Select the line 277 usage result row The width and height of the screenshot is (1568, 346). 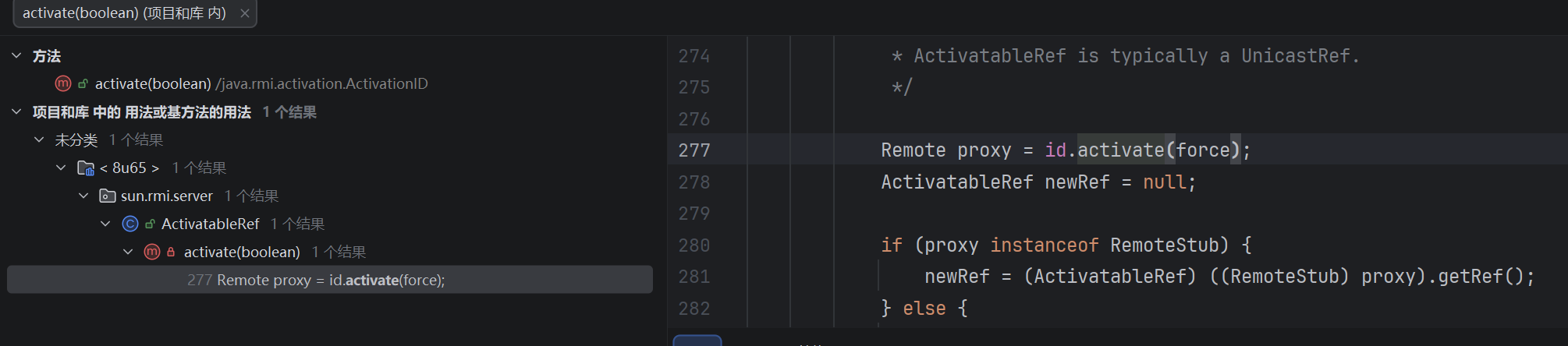coord(316,280)
